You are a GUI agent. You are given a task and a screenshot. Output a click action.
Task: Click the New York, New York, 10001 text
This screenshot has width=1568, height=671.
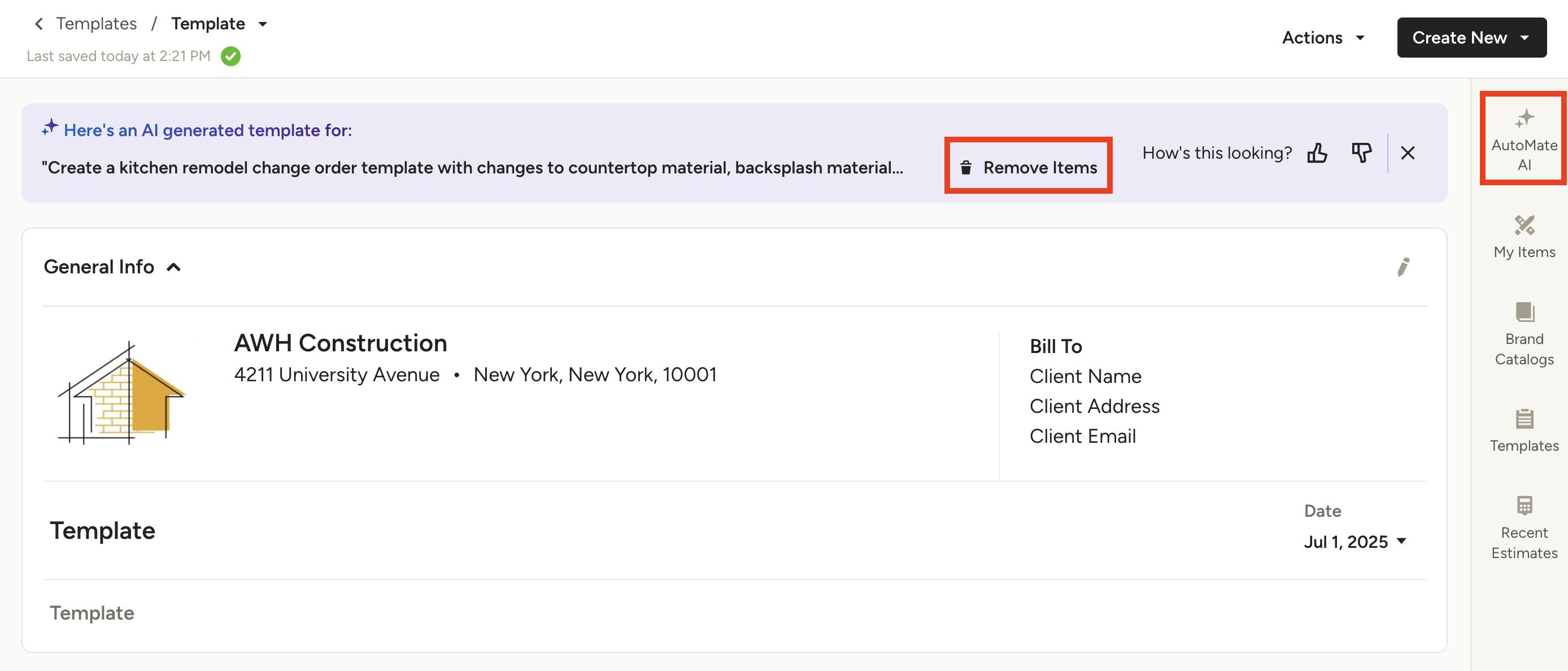coord(595,374)
